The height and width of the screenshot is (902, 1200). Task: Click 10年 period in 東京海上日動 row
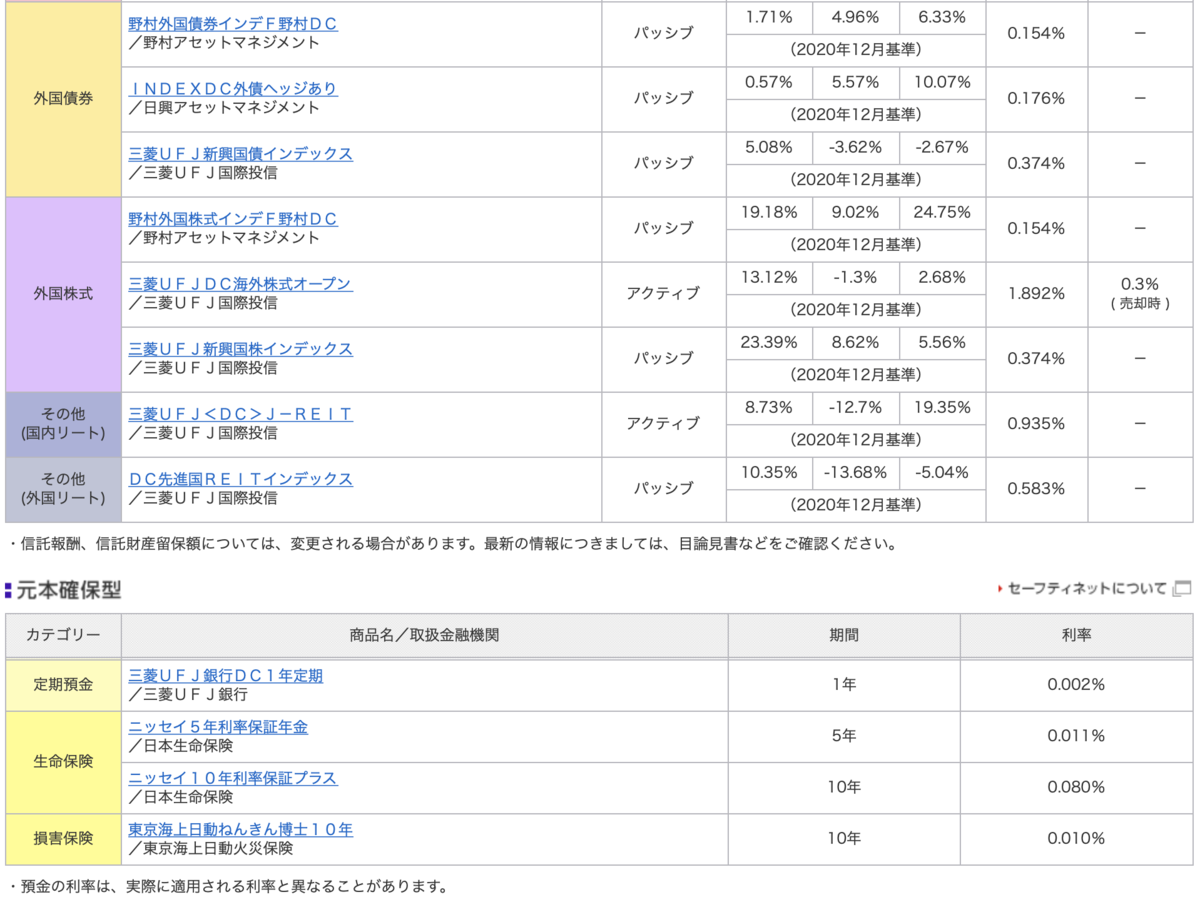[844, 838]
